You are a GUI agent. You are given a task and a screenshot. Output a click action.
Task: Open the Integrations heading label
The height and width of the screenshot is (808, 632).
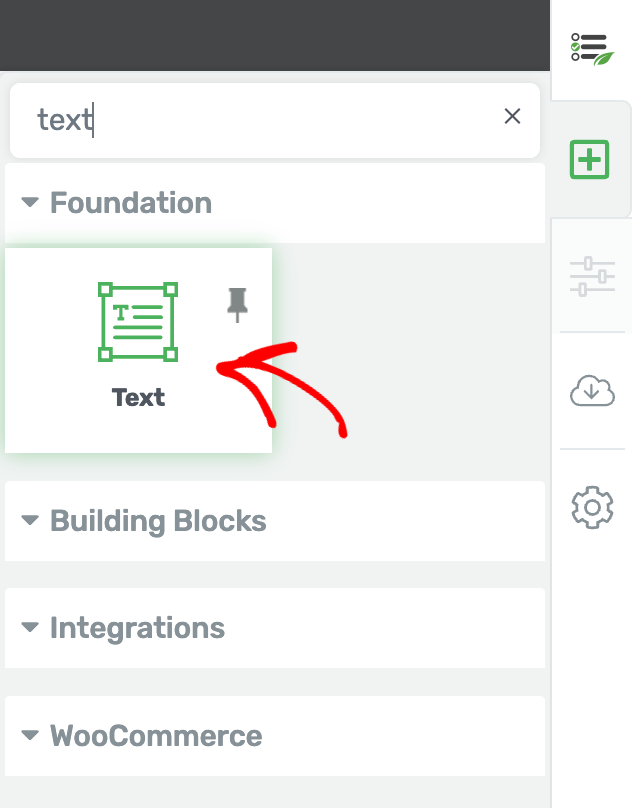tap(137, 628)
